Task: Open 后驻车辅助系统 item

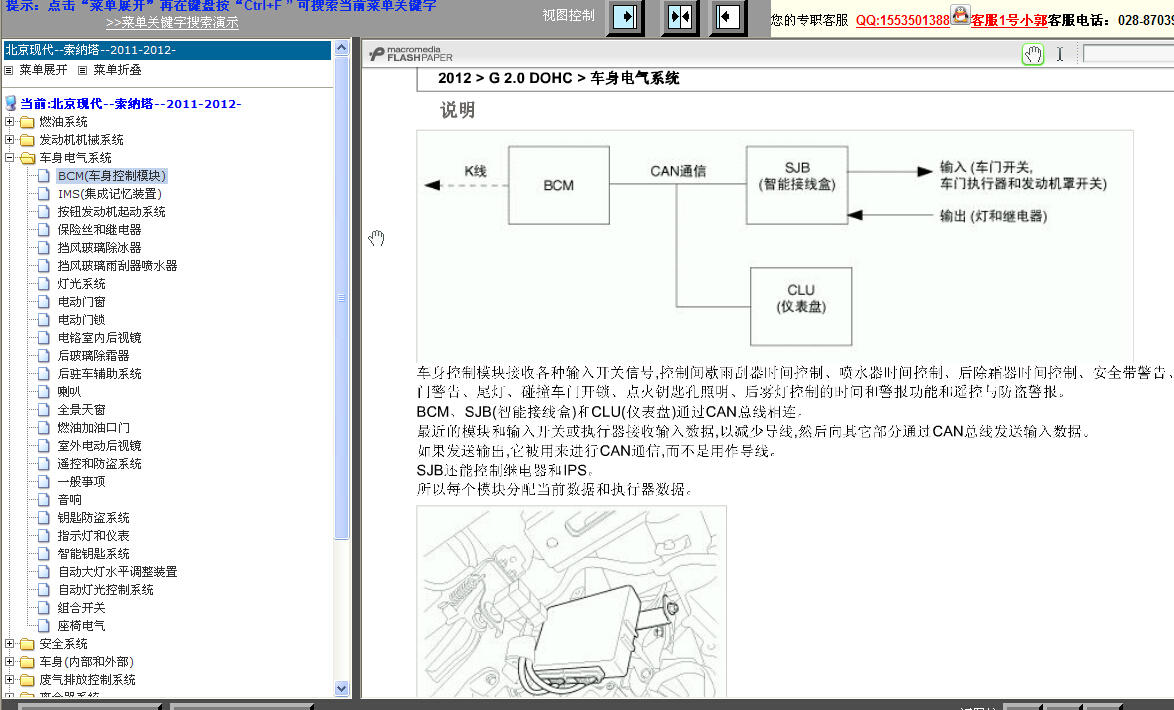Action: coord(100,374)
